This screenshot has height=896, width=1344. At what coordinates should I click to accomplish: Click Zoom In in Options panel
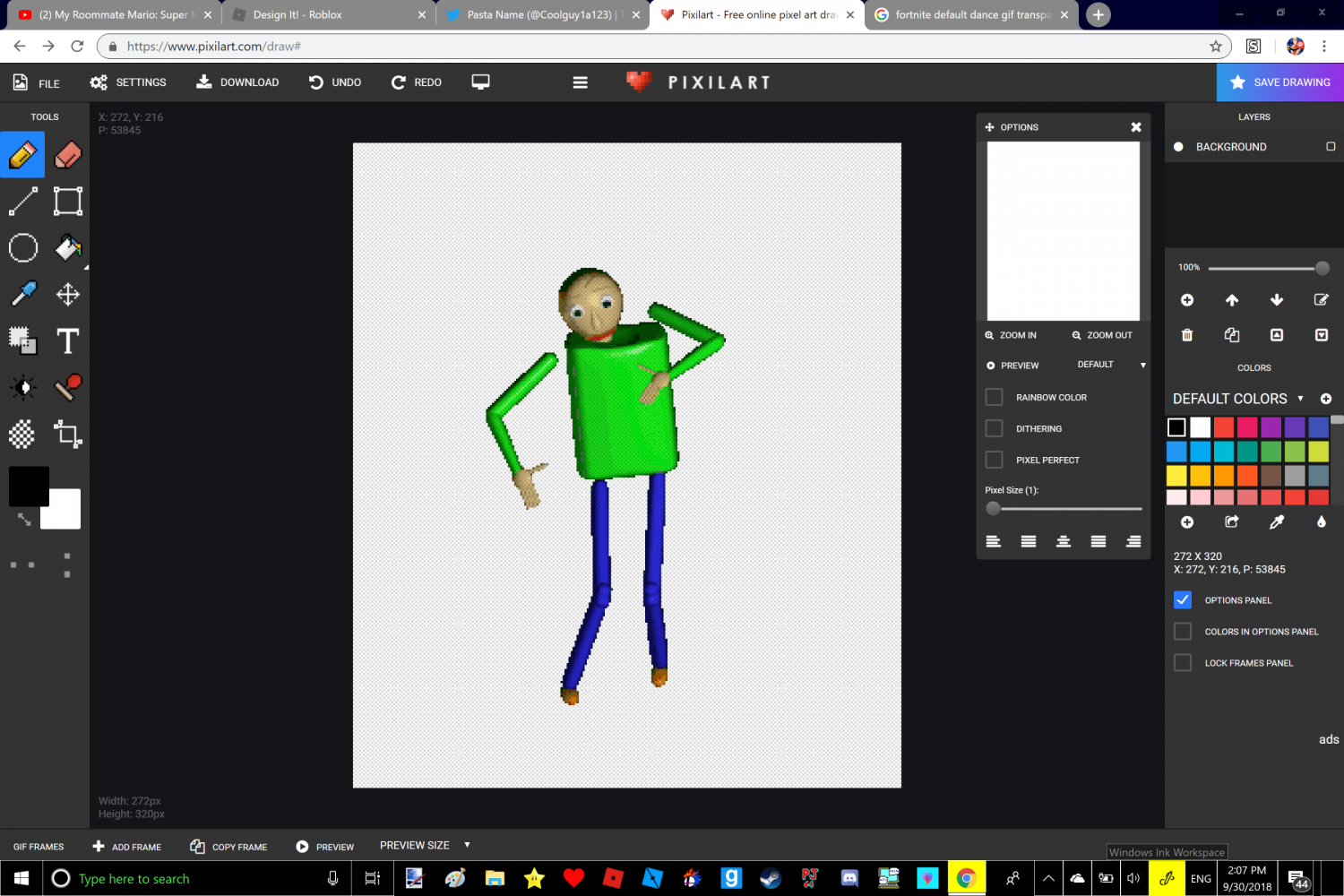coord(1011,335)
